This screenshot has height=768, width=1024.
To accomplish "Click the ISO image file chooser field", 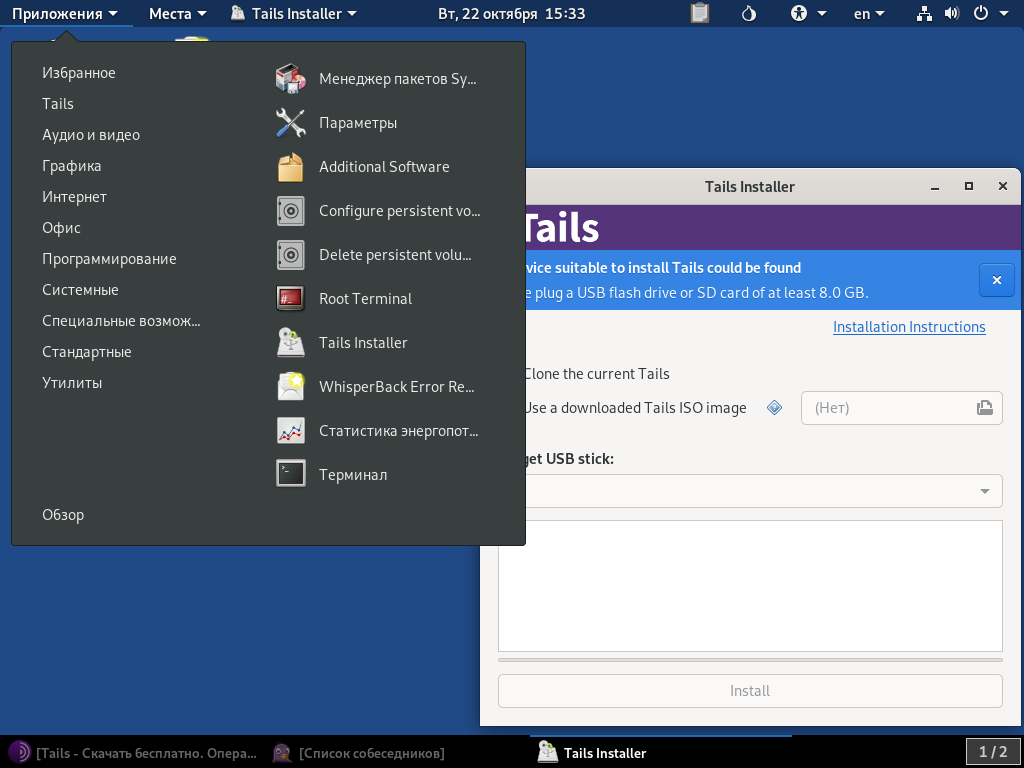I will click(x=901, y=408).
